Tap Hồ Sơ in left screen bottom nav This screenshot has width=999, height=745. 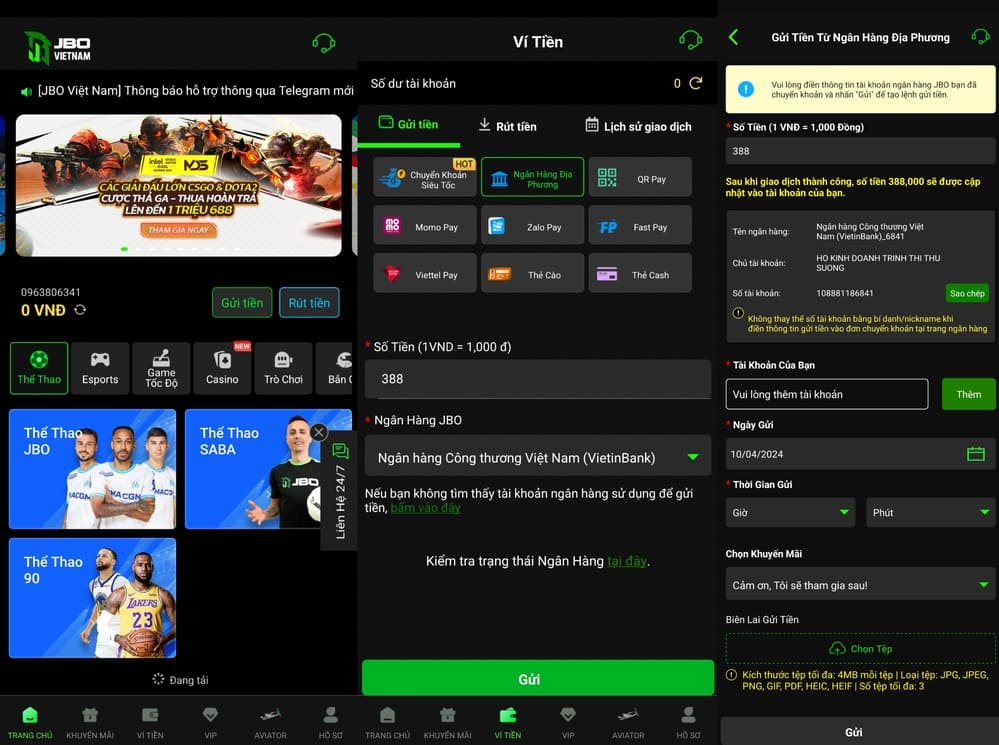331,722
